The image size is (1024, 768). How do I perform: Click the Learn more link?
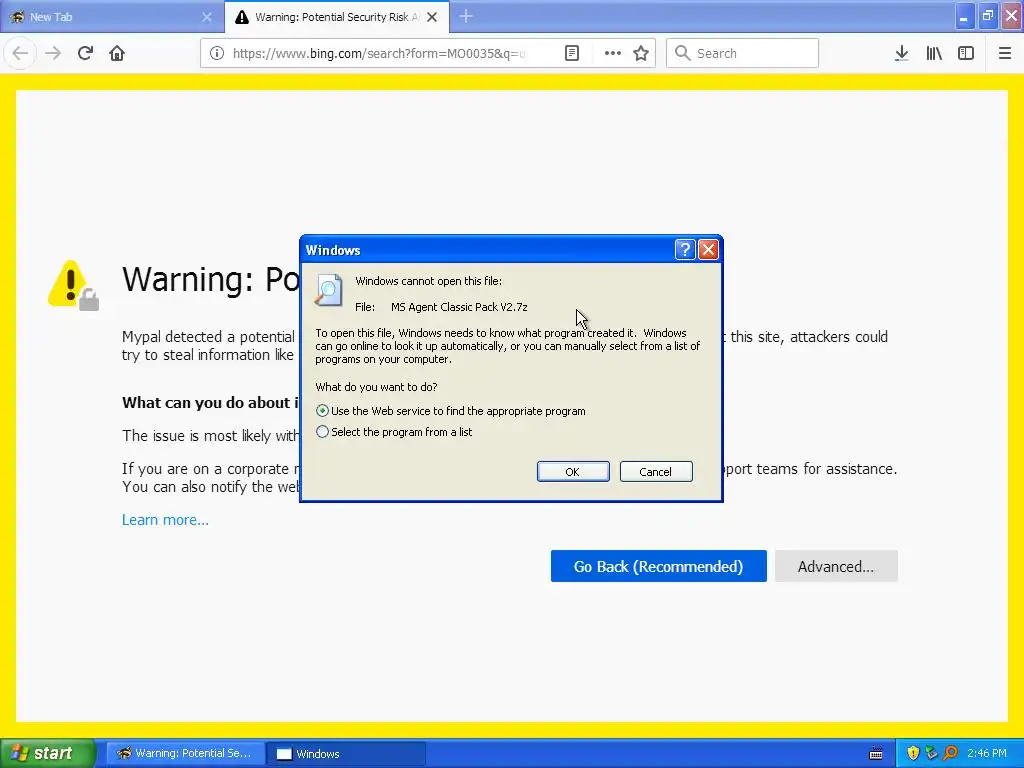click(x=165, y=520)
